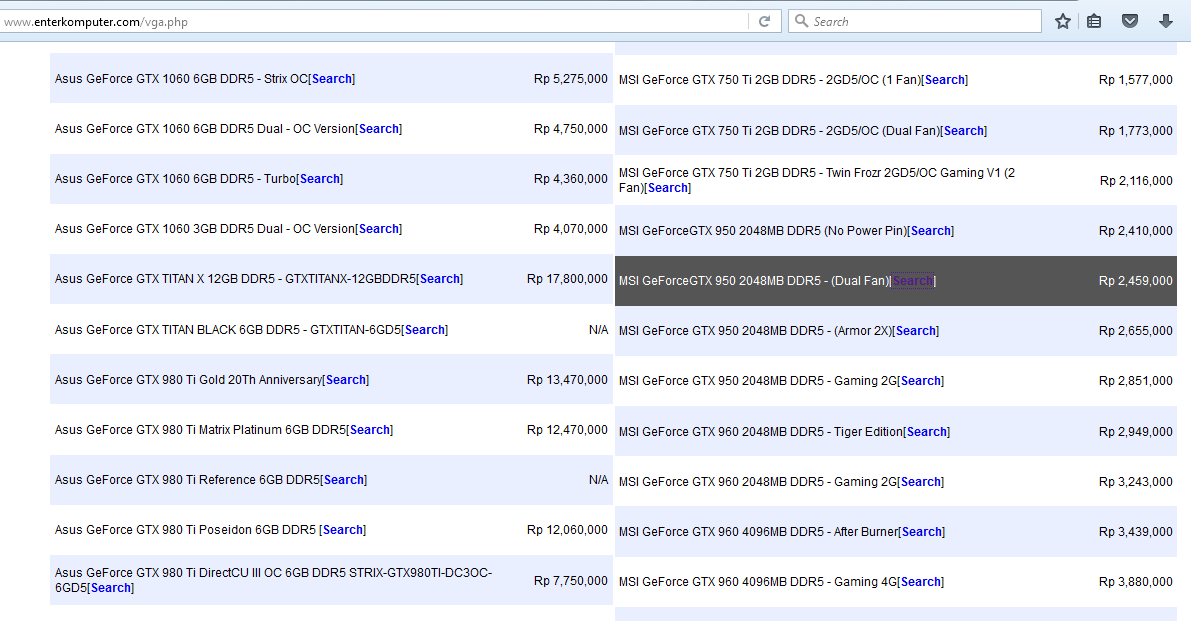
Task: Search link for MSI GTX 950 Armor 2X
Action: tap(915, 331)
